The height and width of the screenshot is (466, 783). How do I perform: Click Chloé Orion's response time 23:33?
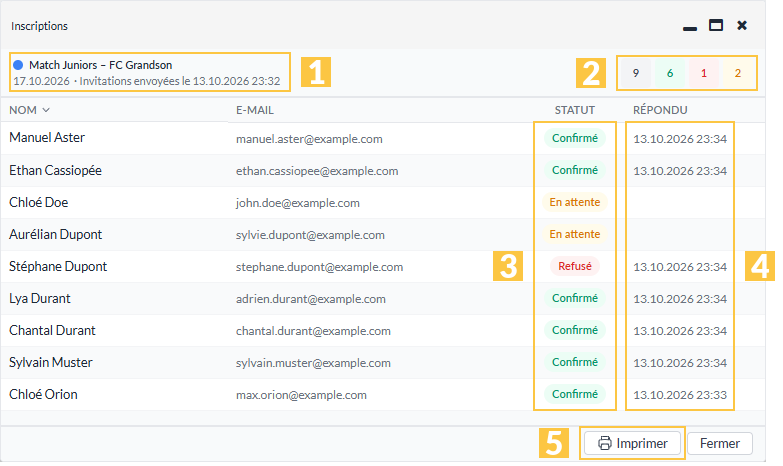(x=680, y=395)
